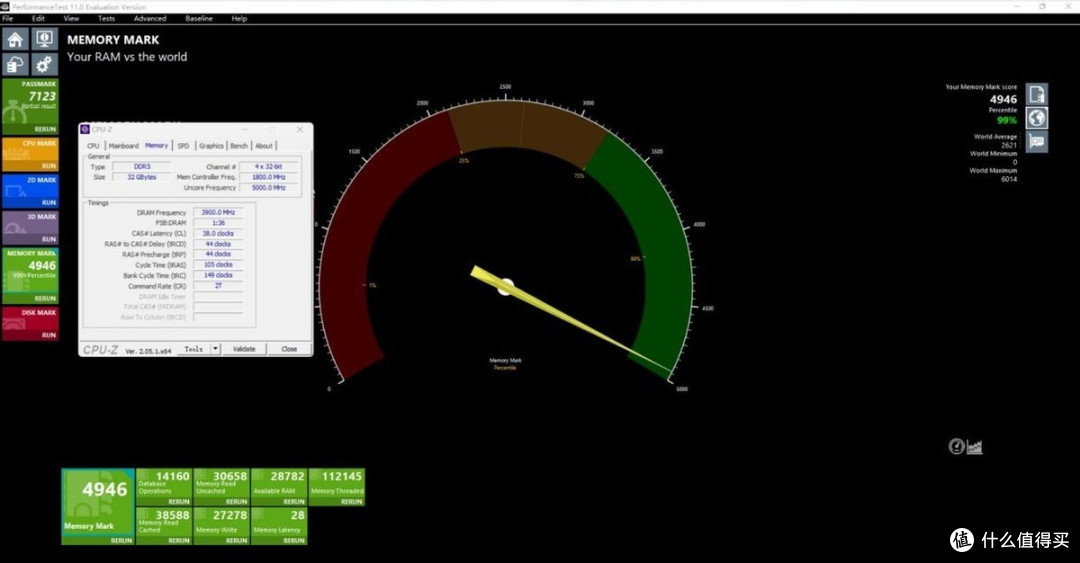Rerun the Memory Read Cached test

(x=178, y=541)
